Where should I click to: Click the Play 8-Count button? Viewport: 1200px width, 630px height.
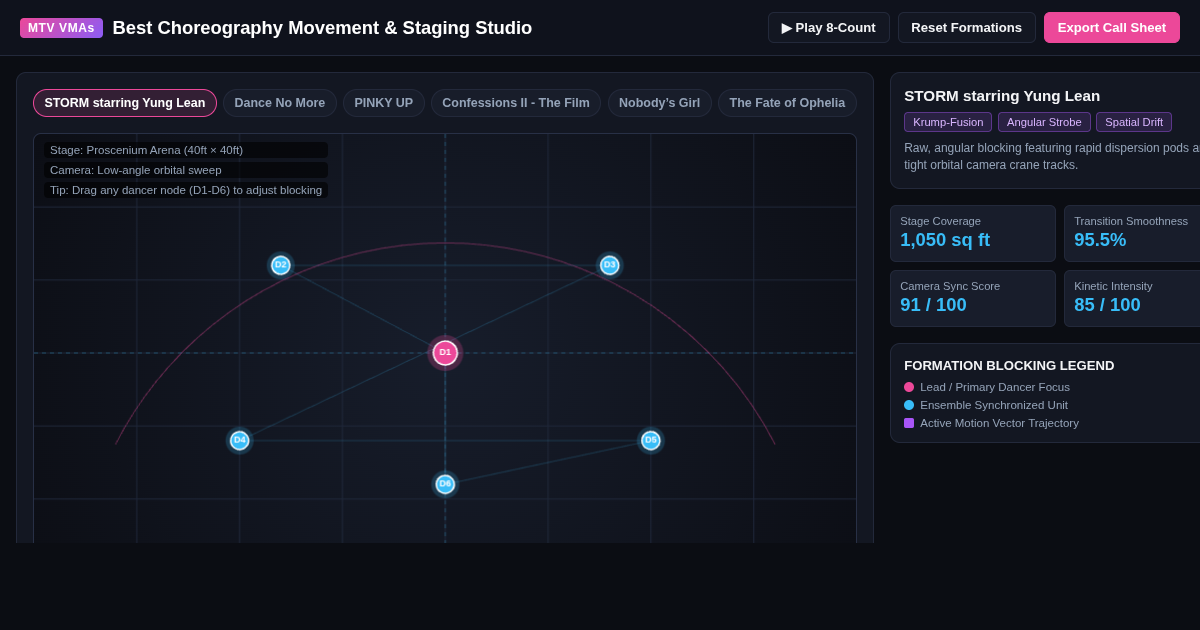pyautogui.click(x=829, y=27)
